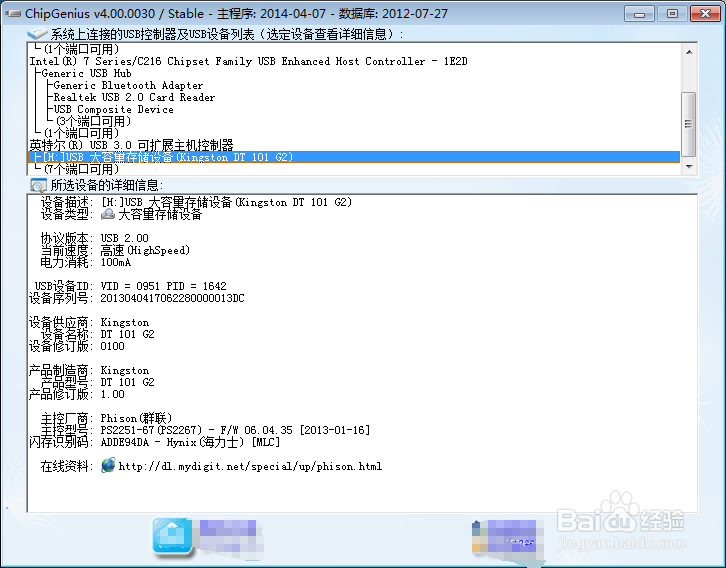Image resolution: width=726 pixels, height=568 pixels.
Task: Click the Kingston value next to 产品制造商
Action: coord(125,370)
